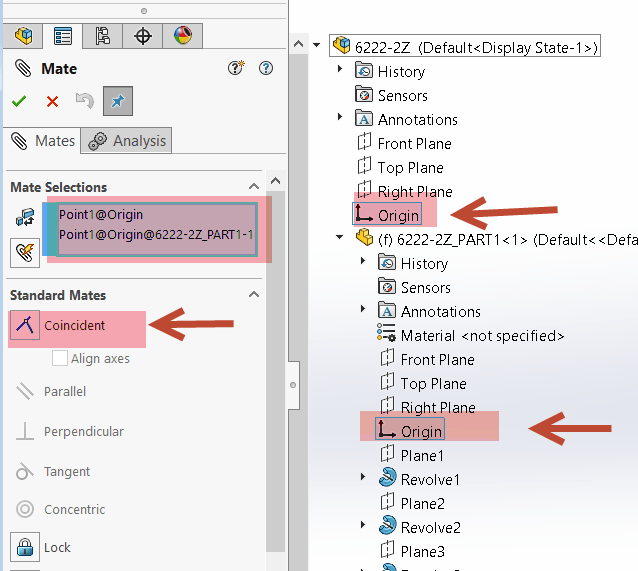Click the panel splitter collapse handle
This screenshot has width=638, height=571.
pyautogui.click(x=293, y=385)
